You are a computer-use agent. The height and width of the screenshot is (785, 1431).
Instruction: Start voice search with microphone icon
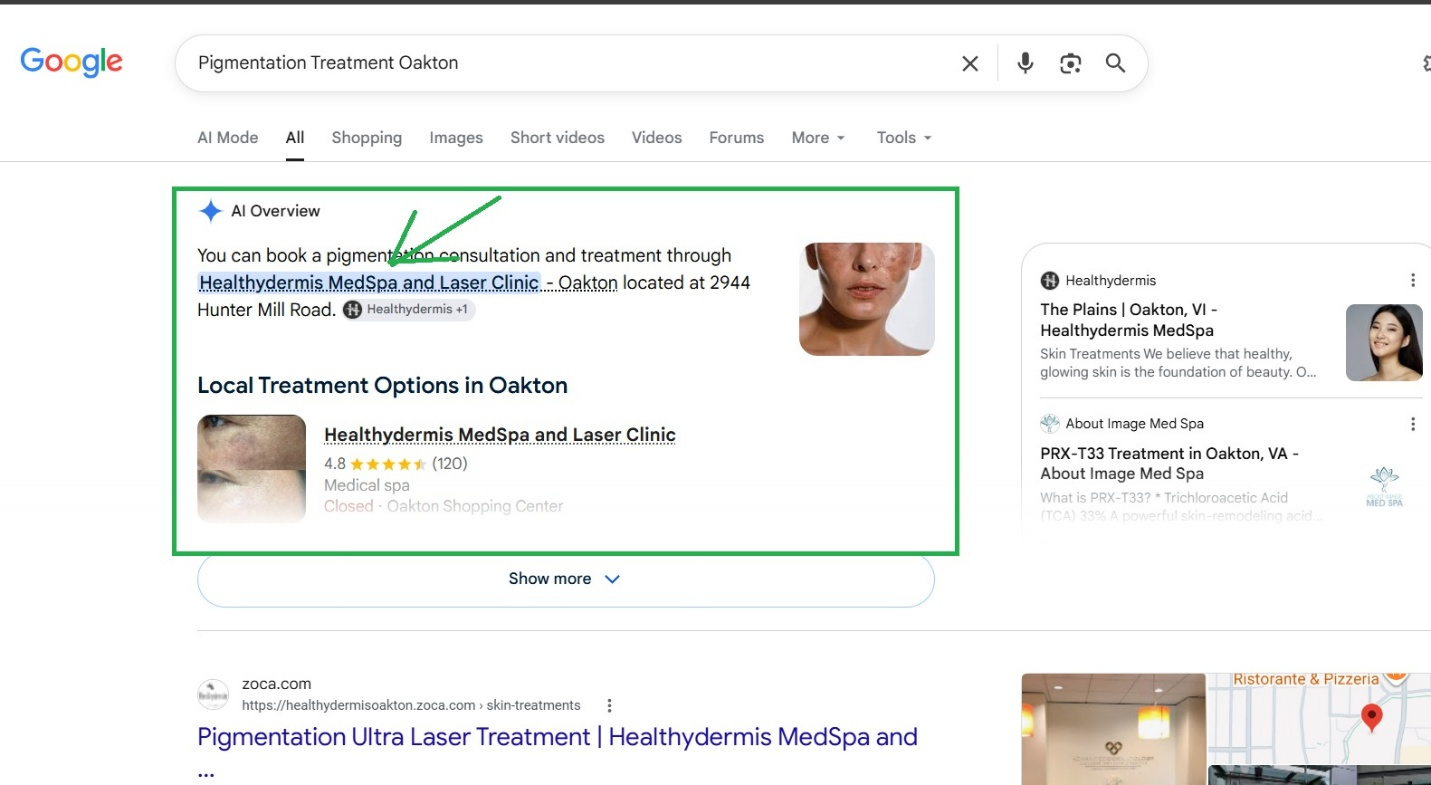[1025, 63]
